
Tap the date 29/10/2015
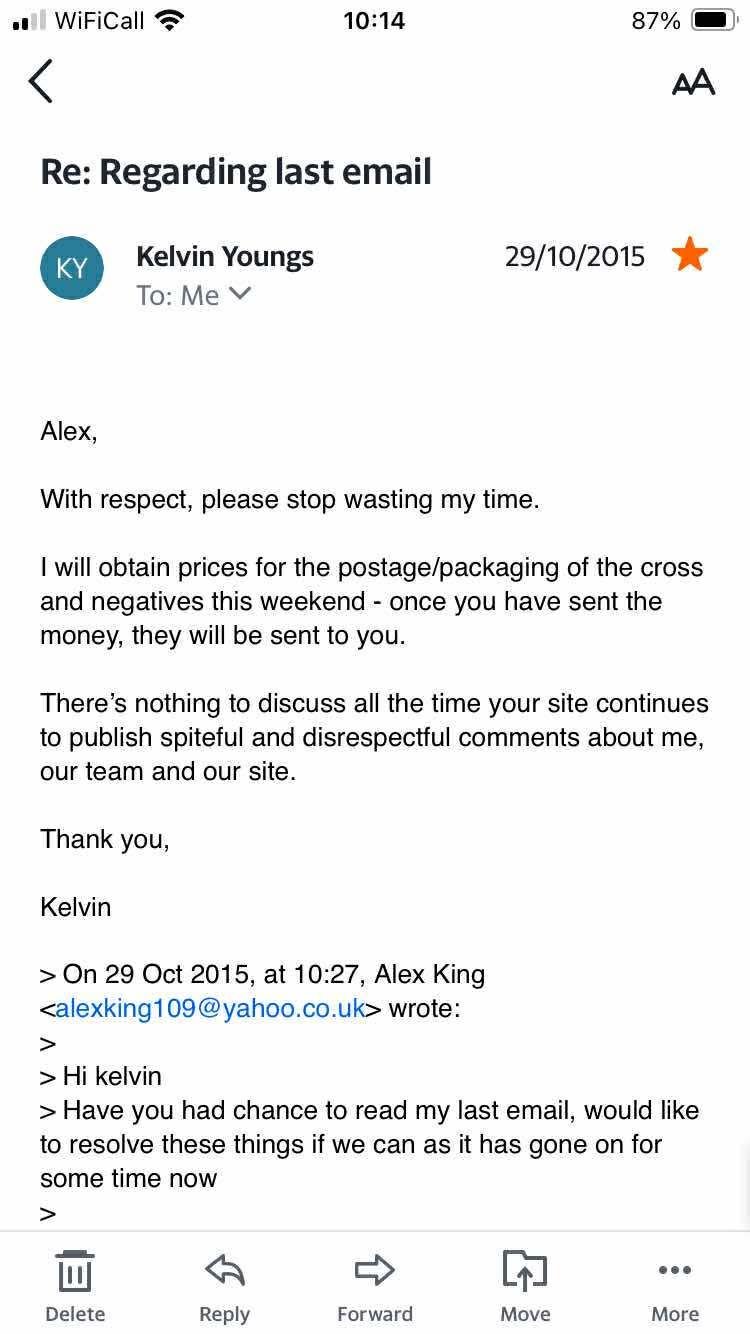[574, 257]
